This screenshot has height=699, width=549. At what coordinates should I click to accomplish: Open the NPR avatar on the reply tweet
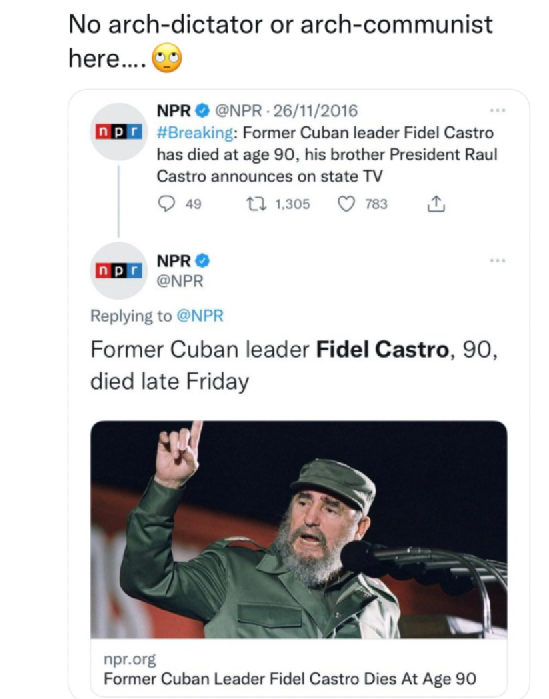119,271
